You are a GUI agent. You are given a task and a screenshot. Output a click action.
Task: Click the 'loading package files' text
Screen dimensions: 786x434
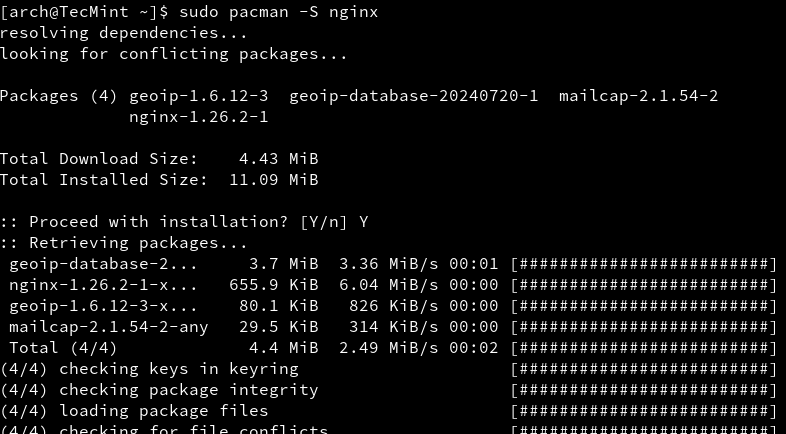tap(164, 411)
